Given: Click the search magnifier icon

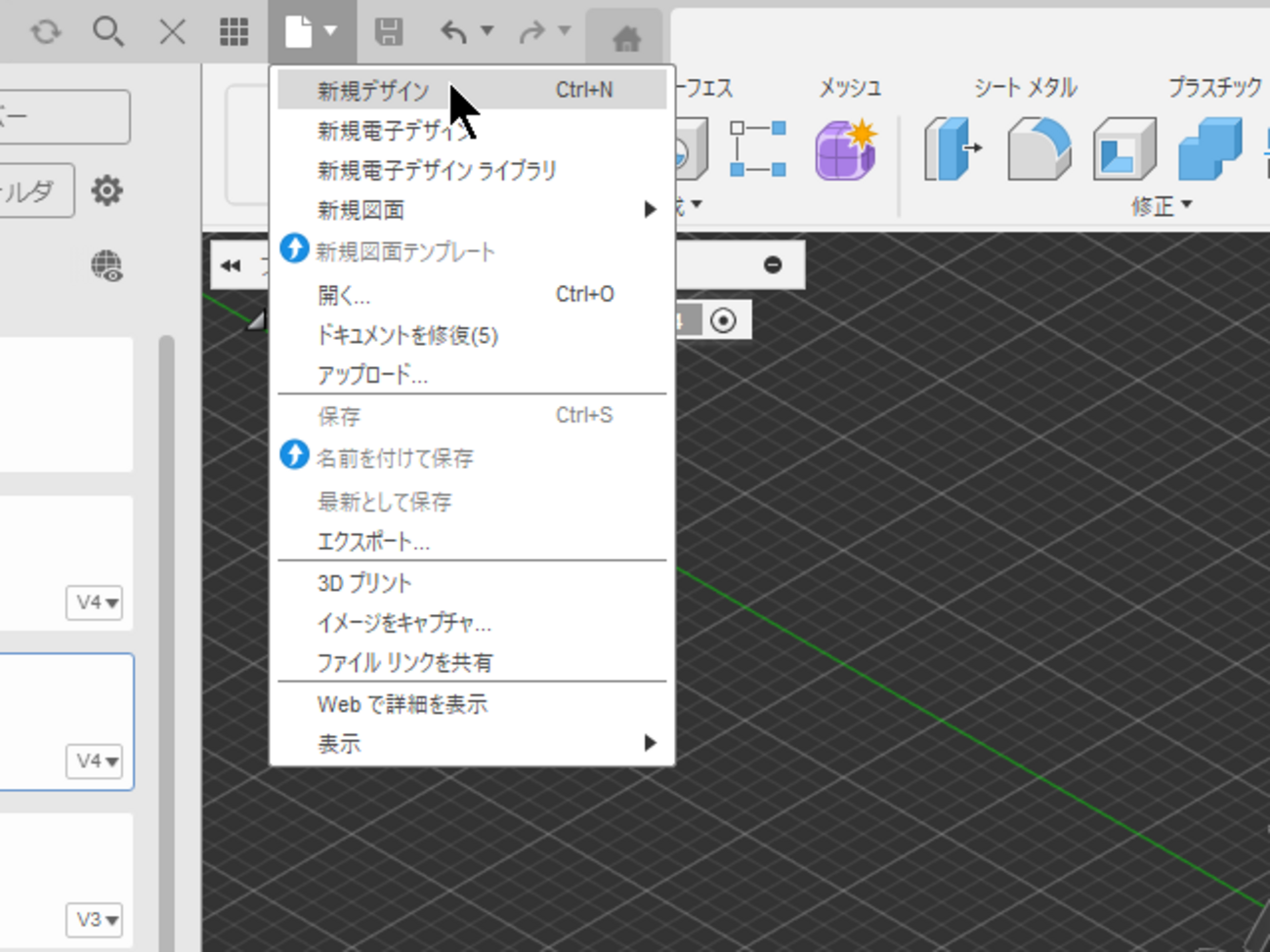Looking at the screenshot, I should coord(107,32).
